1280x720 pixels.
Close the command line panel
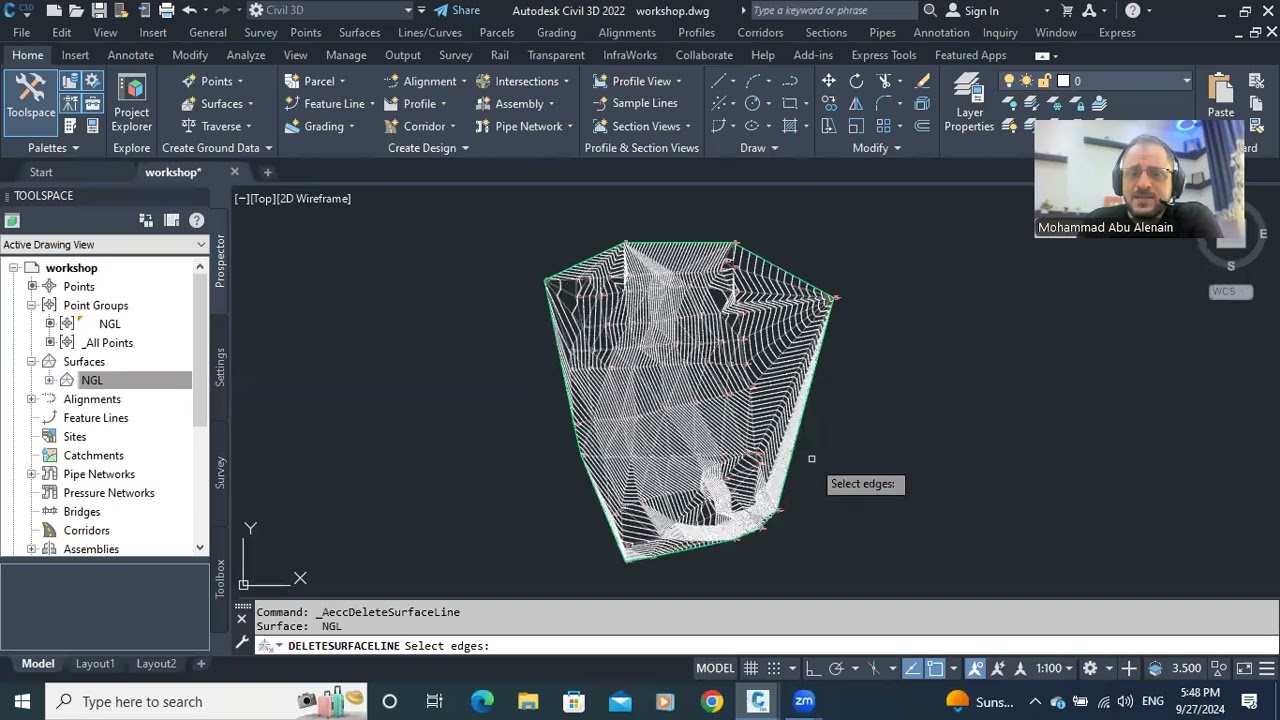[x=241, y=619]
